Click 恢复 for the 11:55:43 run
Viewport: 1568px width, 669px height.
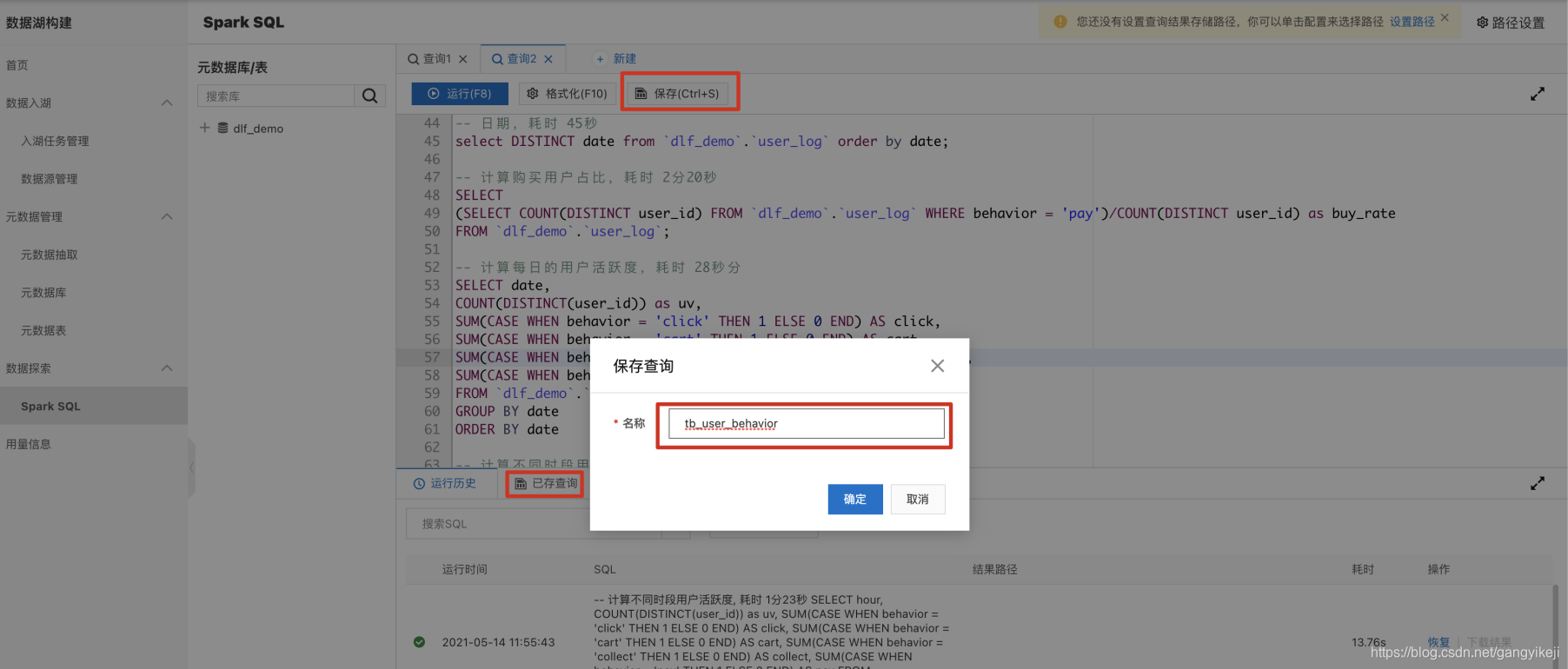tap(1438, 642)
